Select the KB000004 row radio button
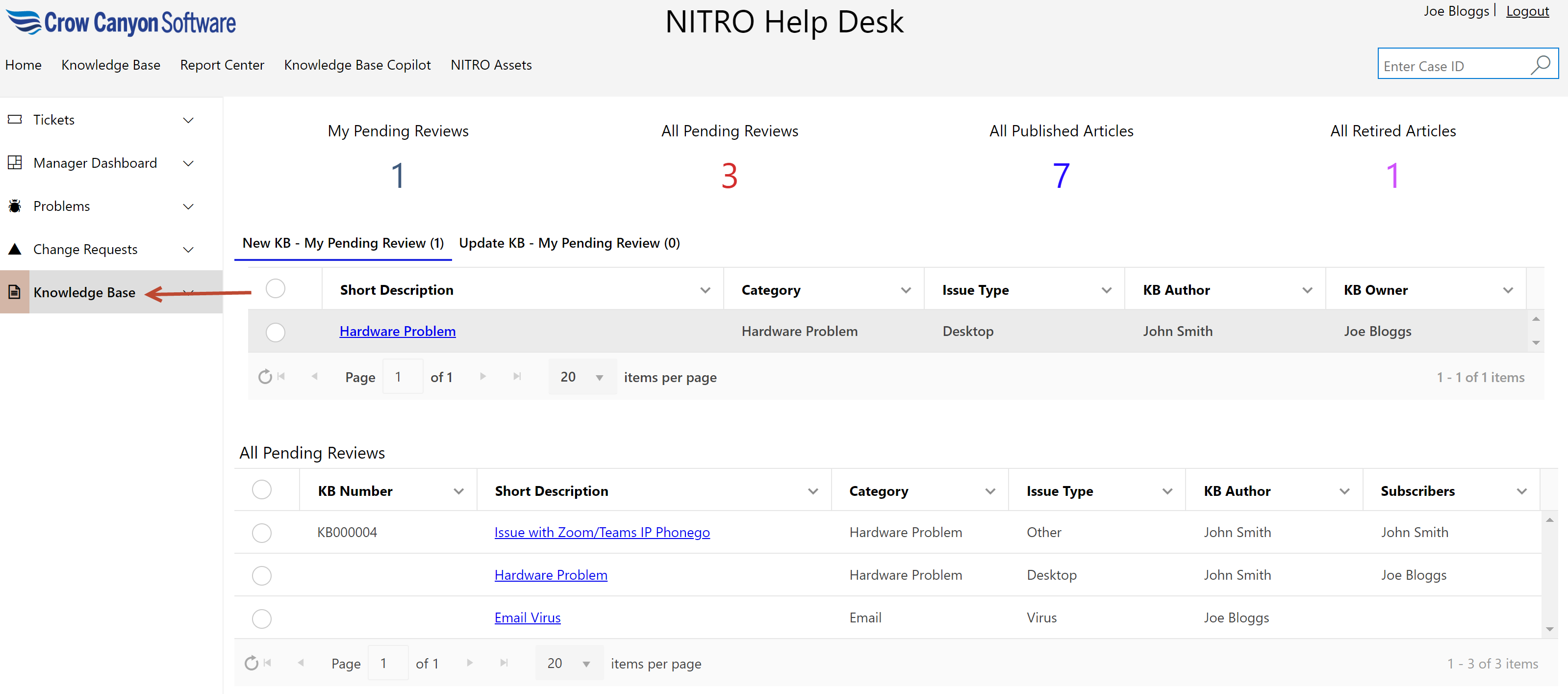This screenshot has width=1568, height=694. point(262,533)
